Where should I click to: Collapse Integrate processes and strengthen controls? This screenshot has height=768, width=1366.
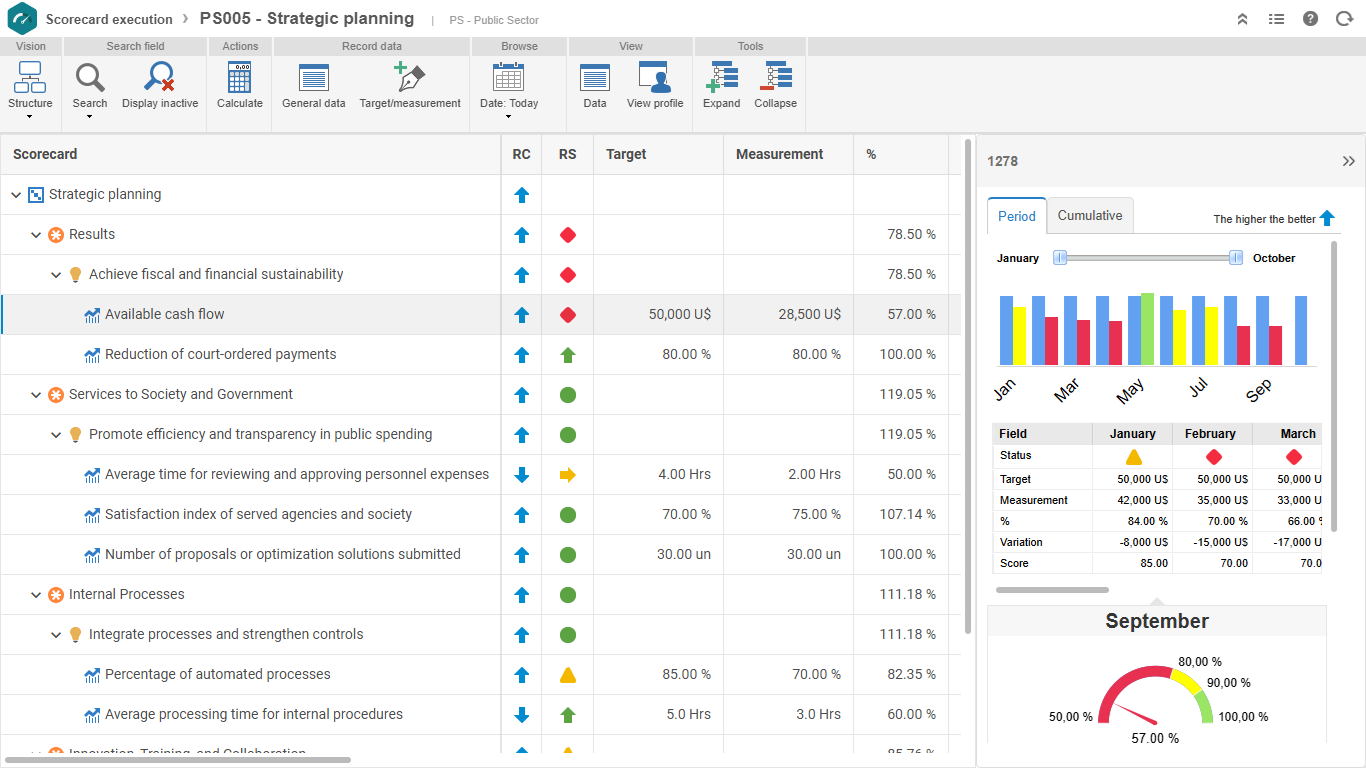56,635
